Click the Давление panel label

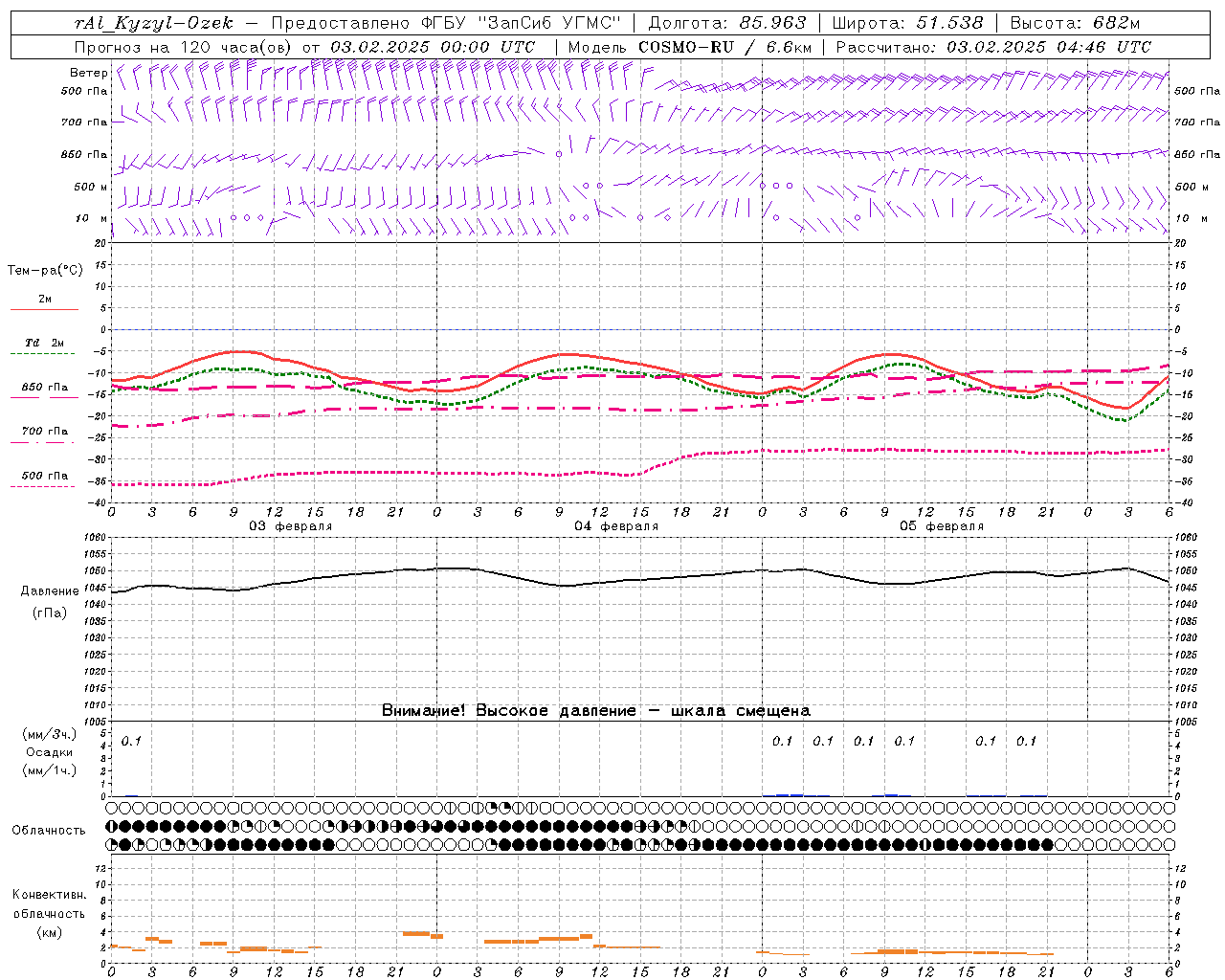49,591
